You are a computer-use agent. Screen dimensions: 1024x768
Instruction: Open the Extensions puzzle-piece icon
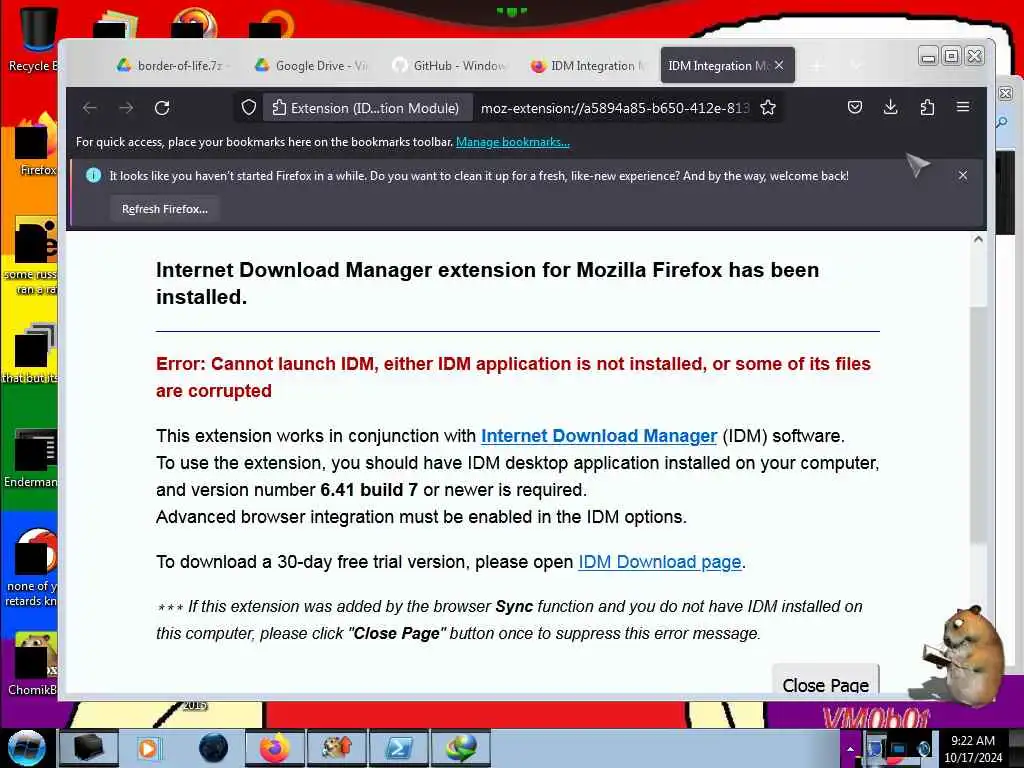click(x=927, y=107)
